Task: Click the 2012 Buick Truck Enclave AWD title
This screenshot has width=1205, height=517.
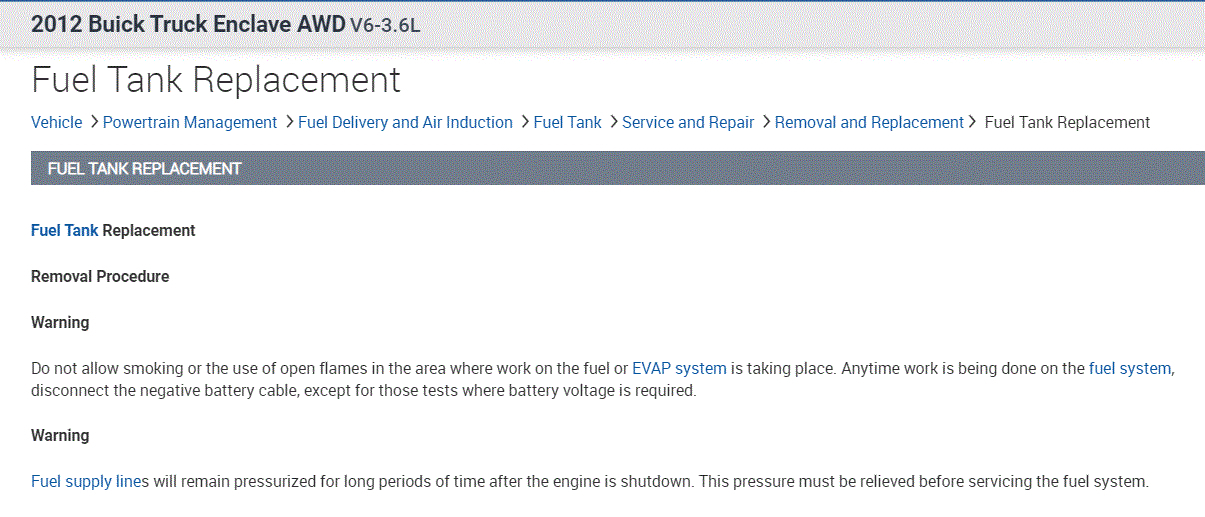Action: (x=188, y=24)
